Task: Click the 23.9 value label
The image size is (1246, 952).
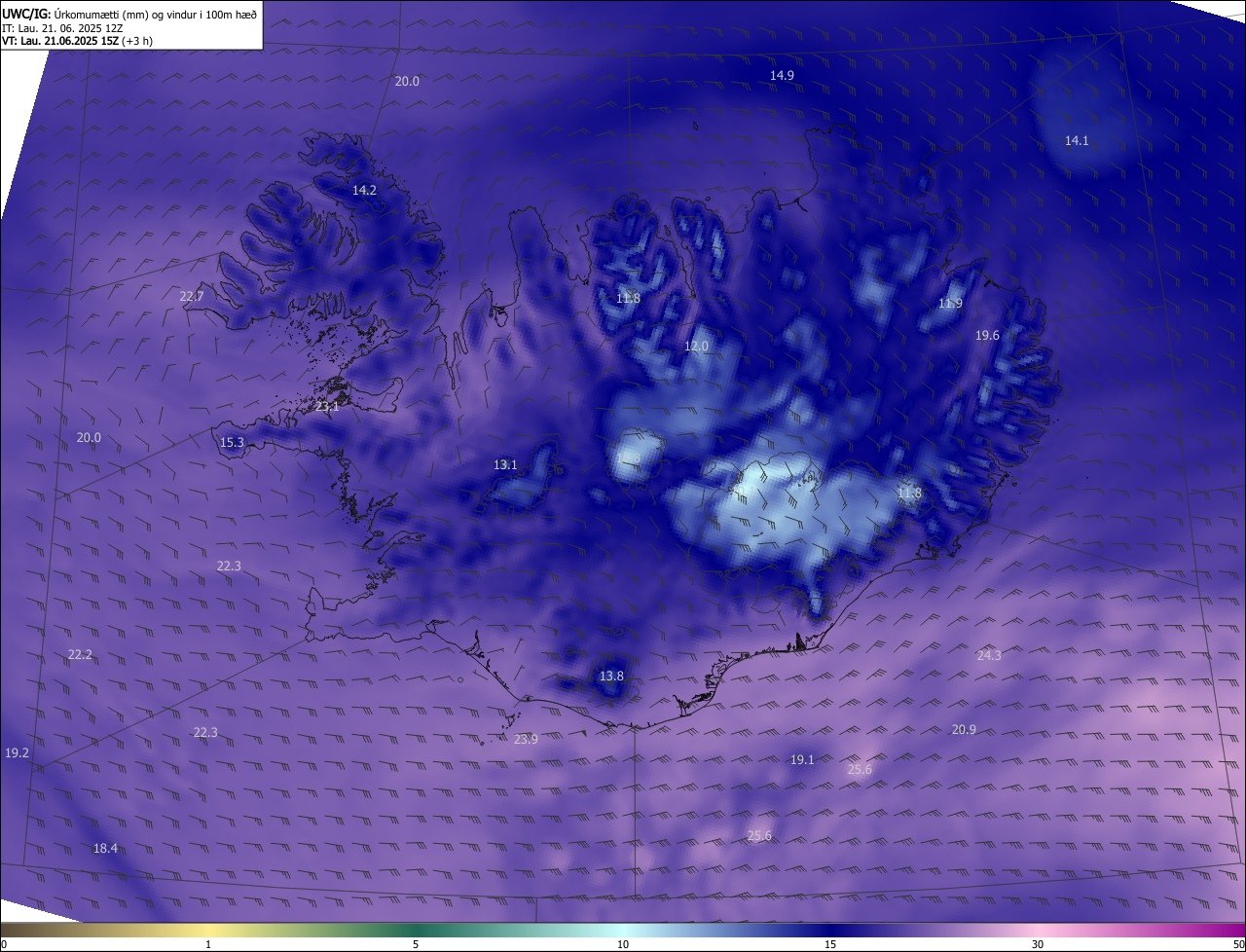Action: click(x=526, y=739)
